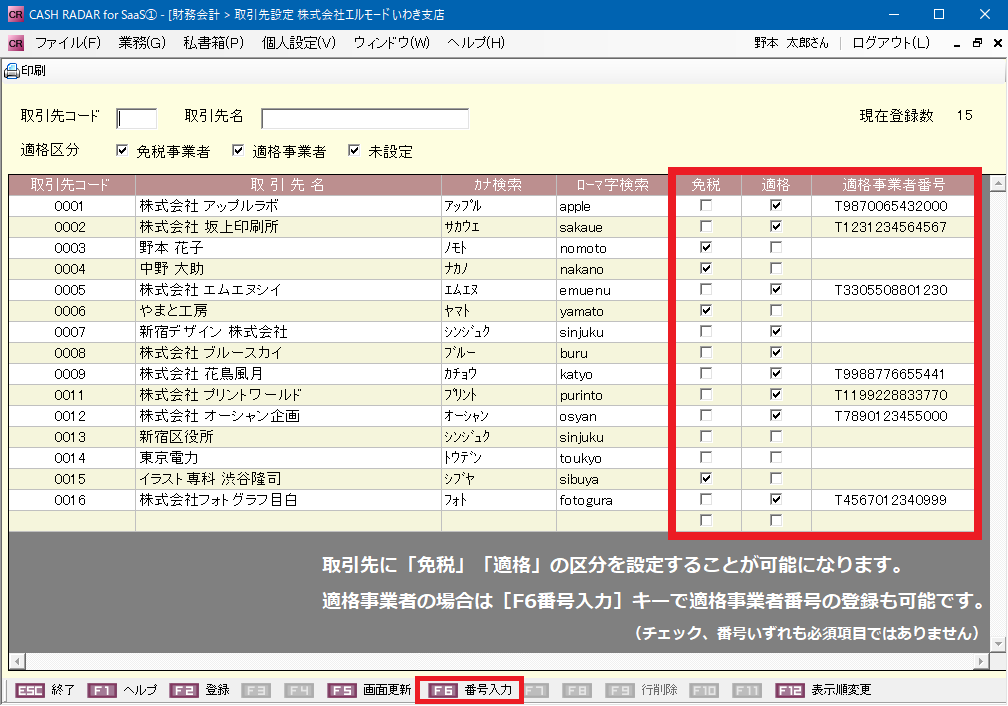Click the printer icon for 印刷
The image size is (1008, 706).
(x=12, y=71)
